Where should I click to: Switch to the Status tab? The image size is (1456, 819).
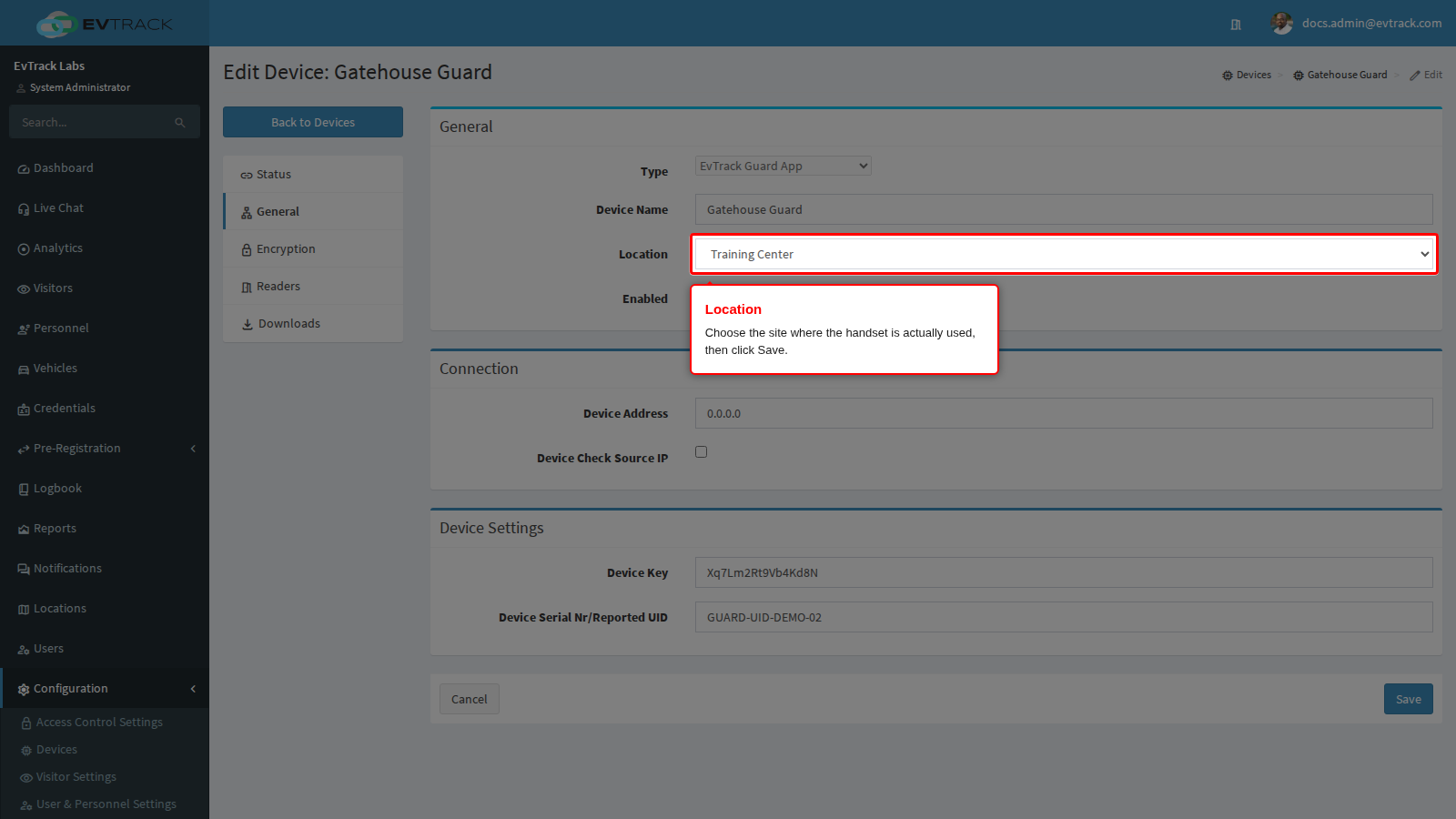coord(313,175)
